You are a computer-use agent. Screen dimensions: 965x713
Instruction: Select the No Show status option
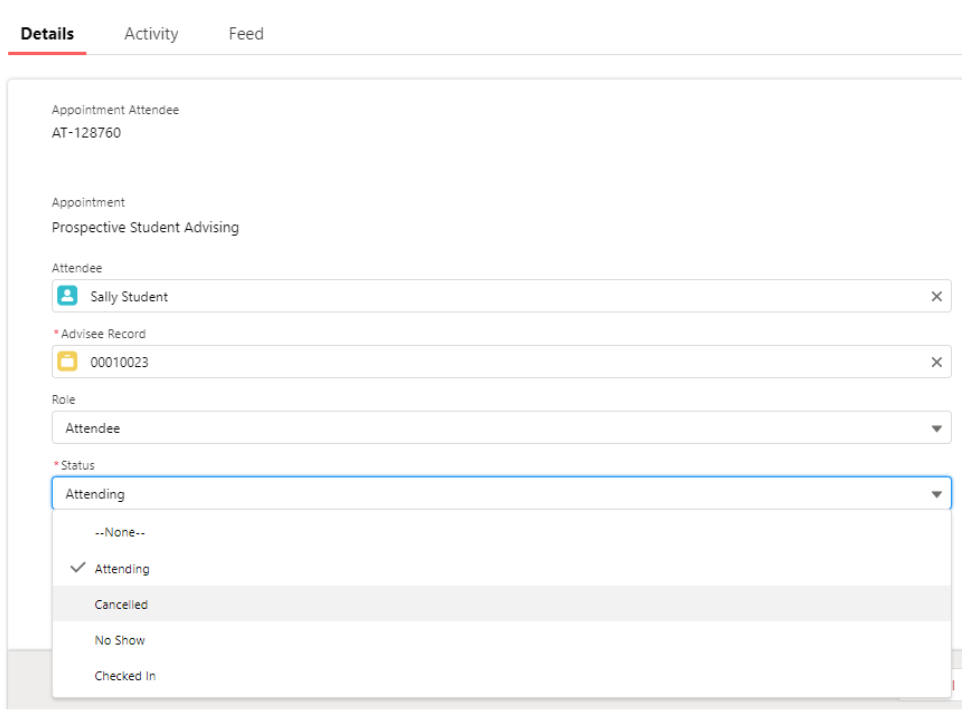point(119,640)
